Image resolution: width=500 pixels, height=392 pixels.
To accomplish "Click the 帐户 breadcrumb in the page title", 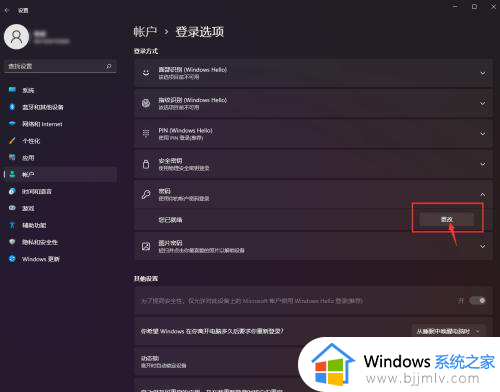I will (x=145, y=32).
